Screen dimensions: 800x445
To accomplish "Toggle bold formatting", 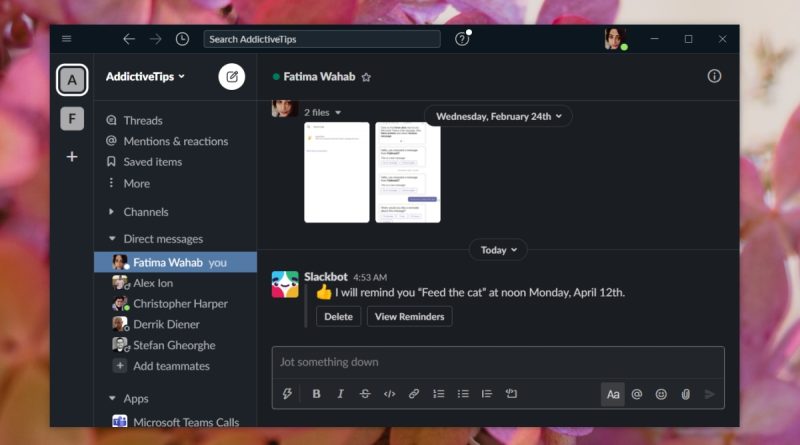I will (x=316, y=393).
